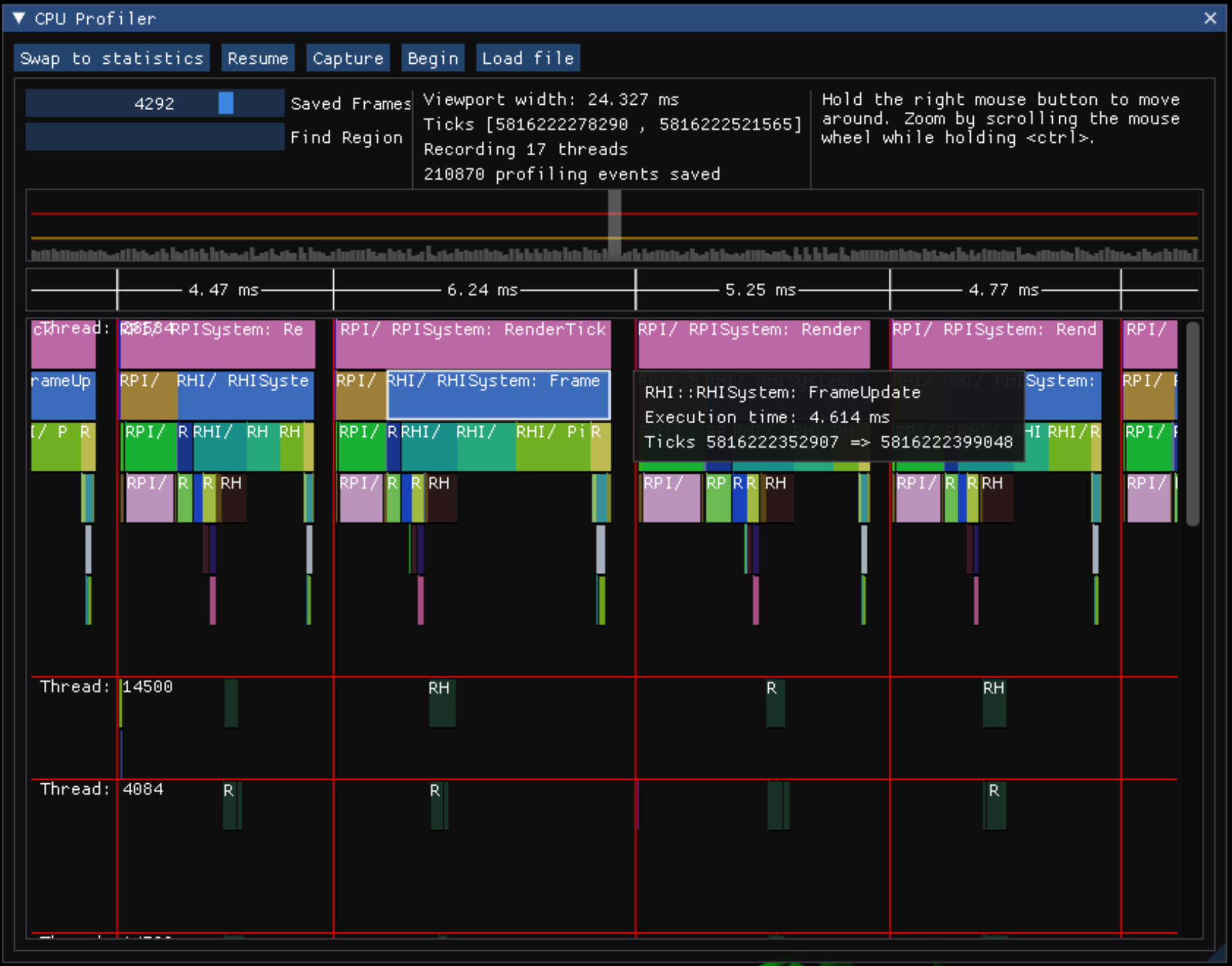
Task: Collapse the CPU Profiler panel header triangle
Action: coord(19,18)
